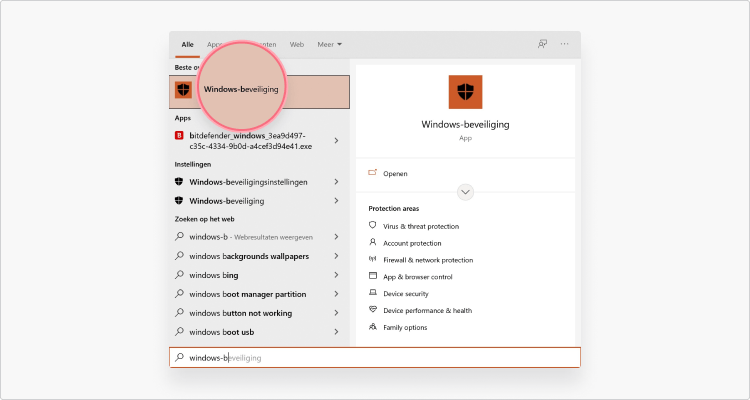
Task: Click the App & browser control window icon
Action: pos(373,276)
